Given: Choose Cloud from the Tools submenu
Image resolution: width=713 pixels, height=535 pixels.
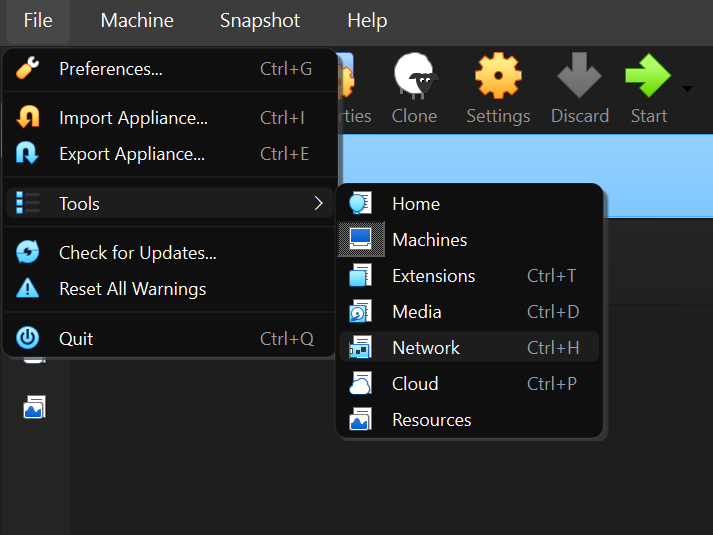Looking at the screenshot, I should tap(415, 384).
